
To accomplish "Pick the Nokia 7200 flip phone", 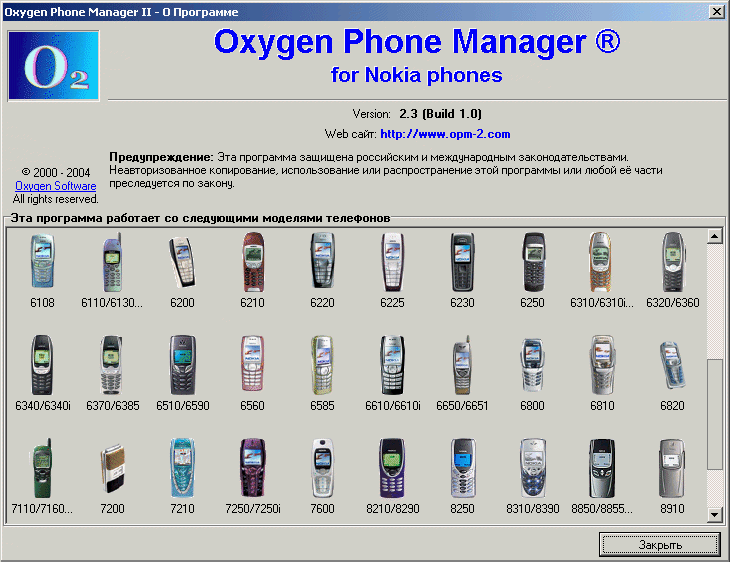I will point(112,468).
